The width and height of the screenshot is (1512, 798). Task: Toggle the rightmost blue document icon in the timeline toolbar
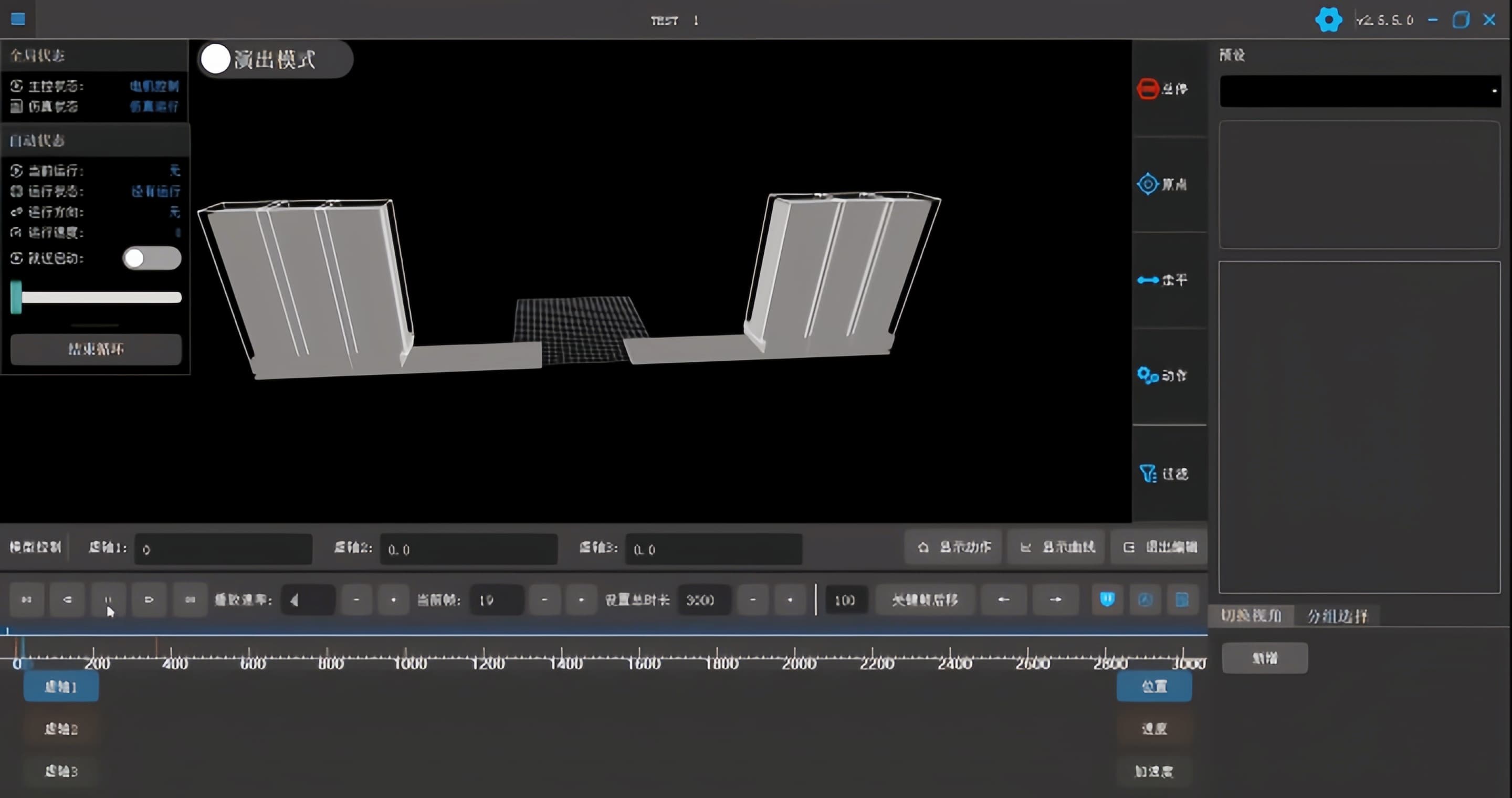point(1182,599)
